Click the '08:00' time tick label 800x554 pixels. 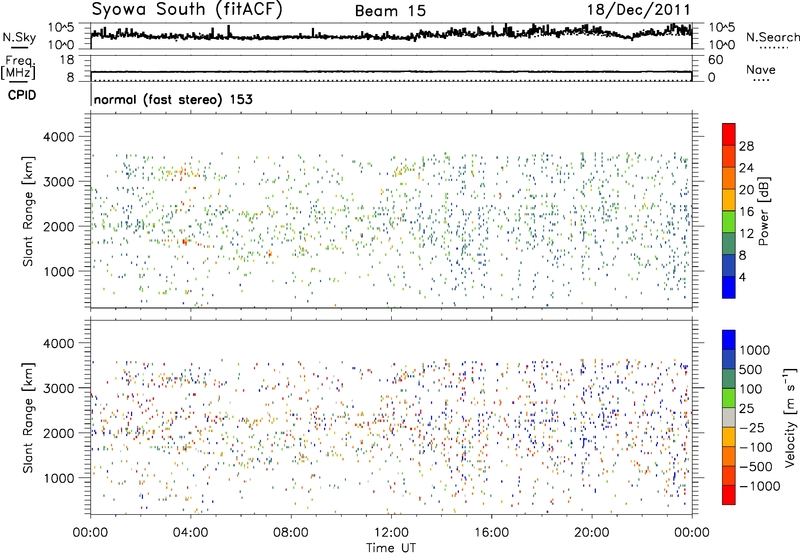[x=291, y=533]
